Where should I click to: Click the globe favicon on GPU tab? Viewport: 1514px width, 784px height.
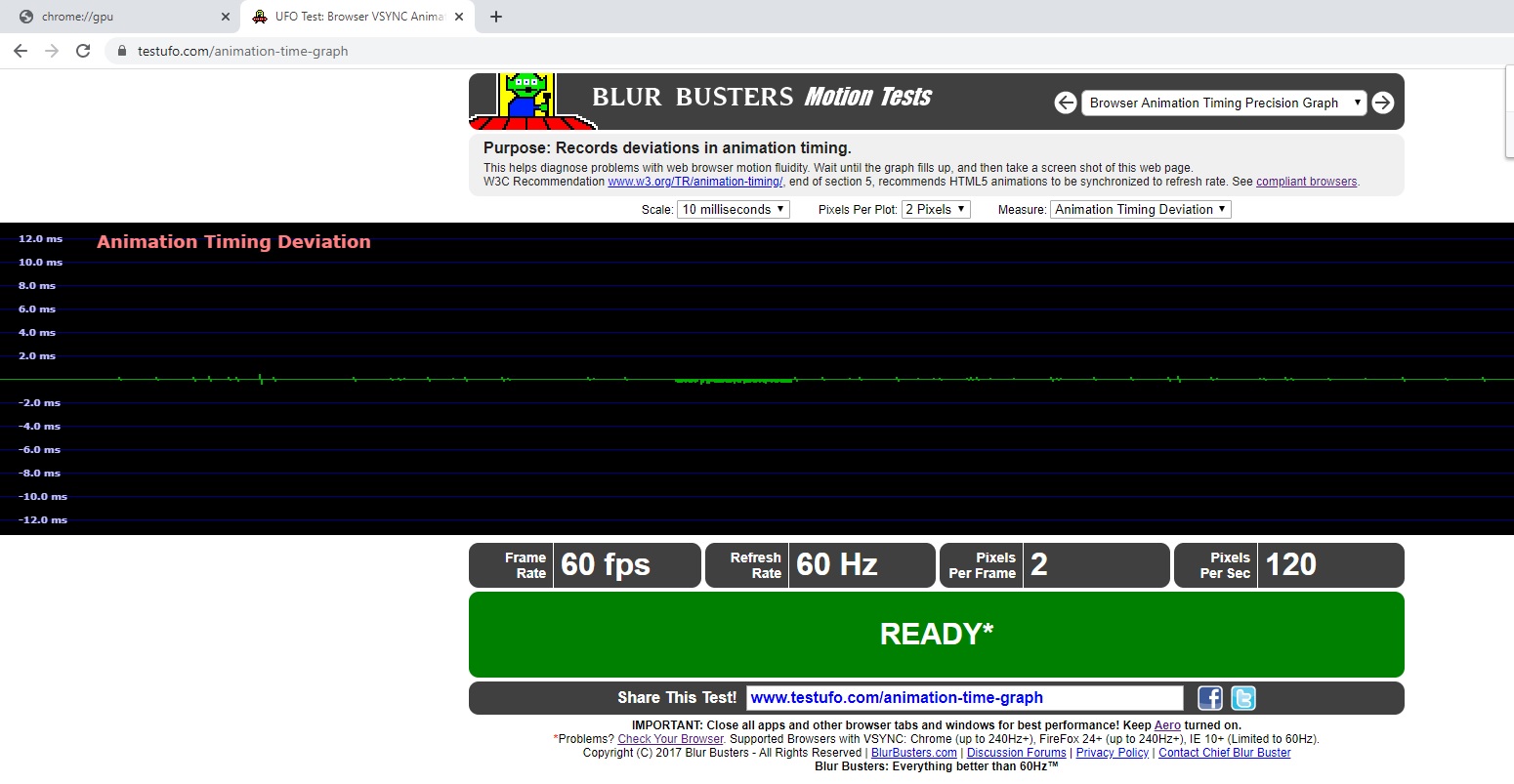click(26, 17)
